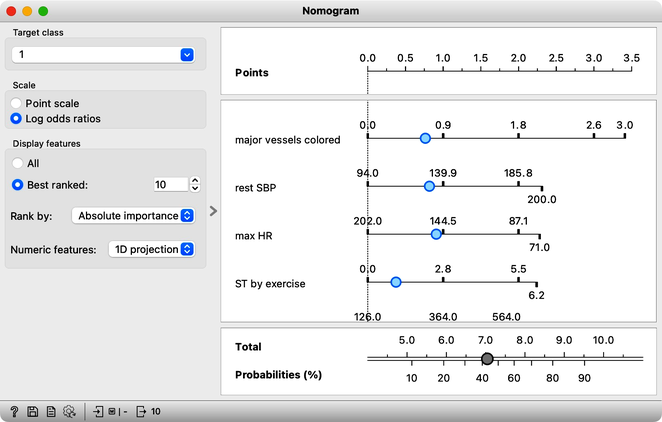
Task: Click the Best ranked number stepper arrows
Action: [x=195, y=184]
